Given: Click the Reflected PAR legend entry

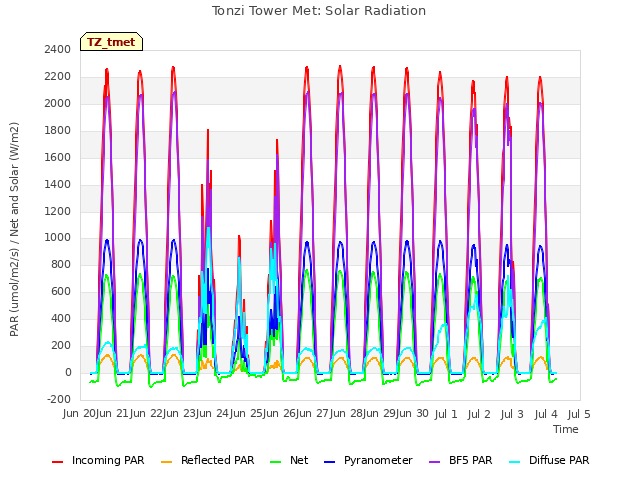Looking at the screenshot, I should click(x=208, y=460).
